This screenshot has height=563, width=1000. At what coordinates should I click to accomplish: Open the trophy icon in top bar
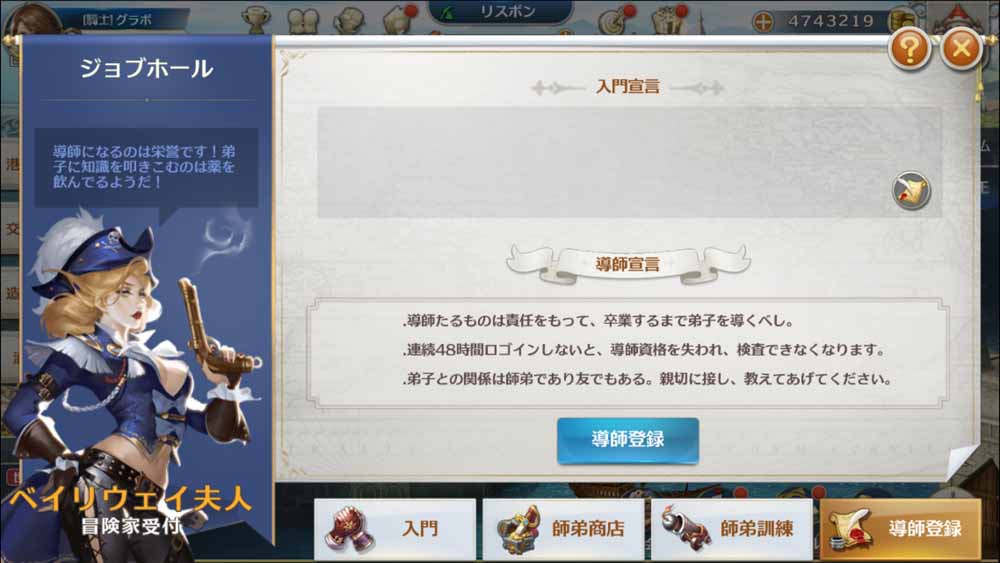(256, 19)
